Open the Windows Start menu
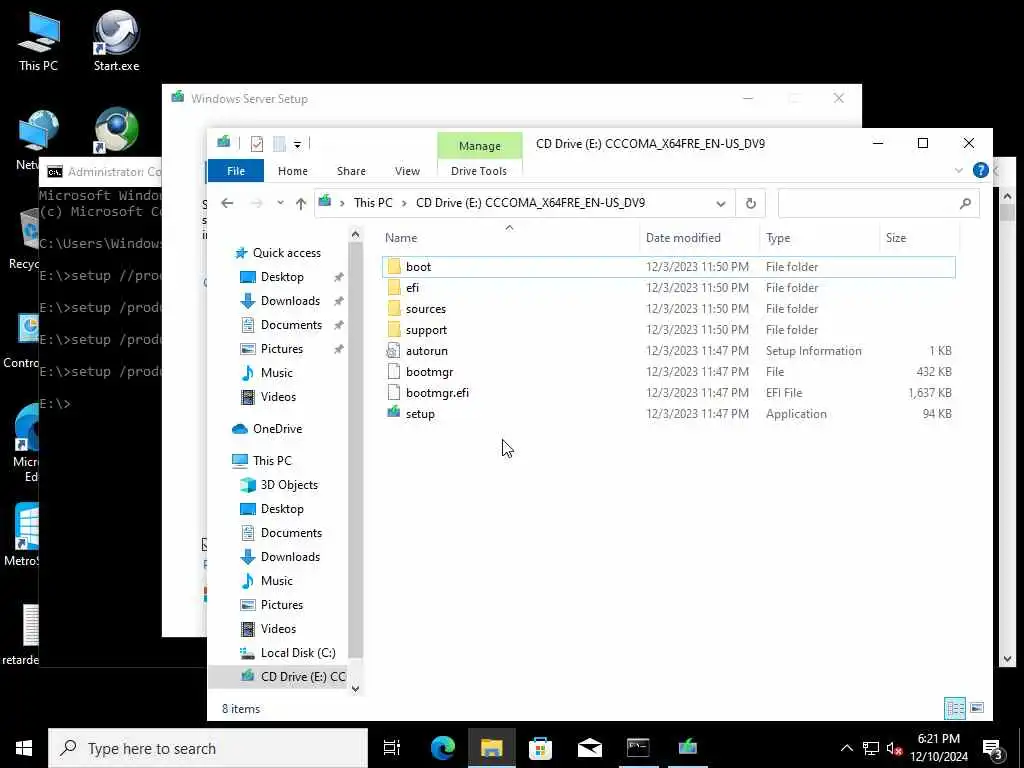Screen dimensions: 1024x768 [x=24, y=748]
